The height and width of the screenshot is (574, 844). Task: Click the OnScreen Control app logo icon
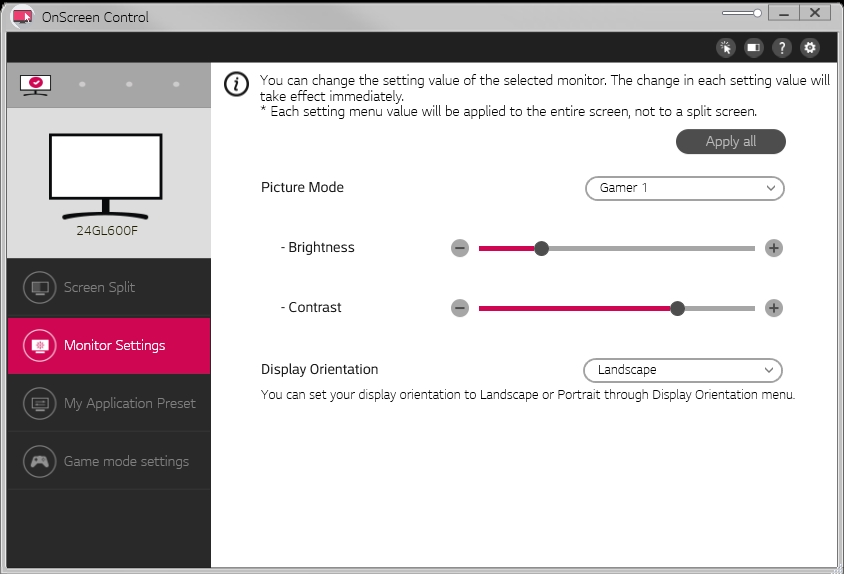click(22, 17)
